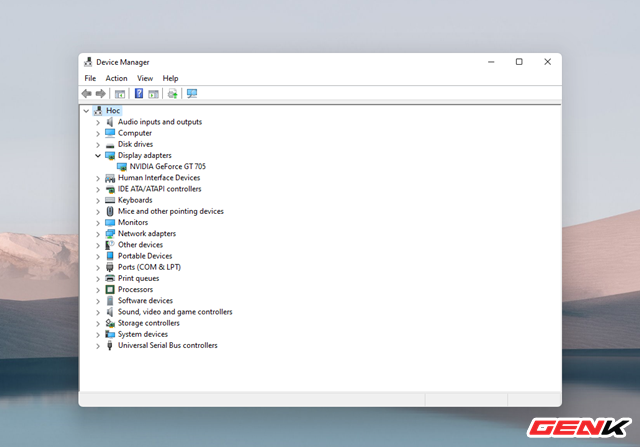This screenshot has height=447, width=640.
Task: Click the Show/Hide Console Tree icon
Action: coord(120,94)
